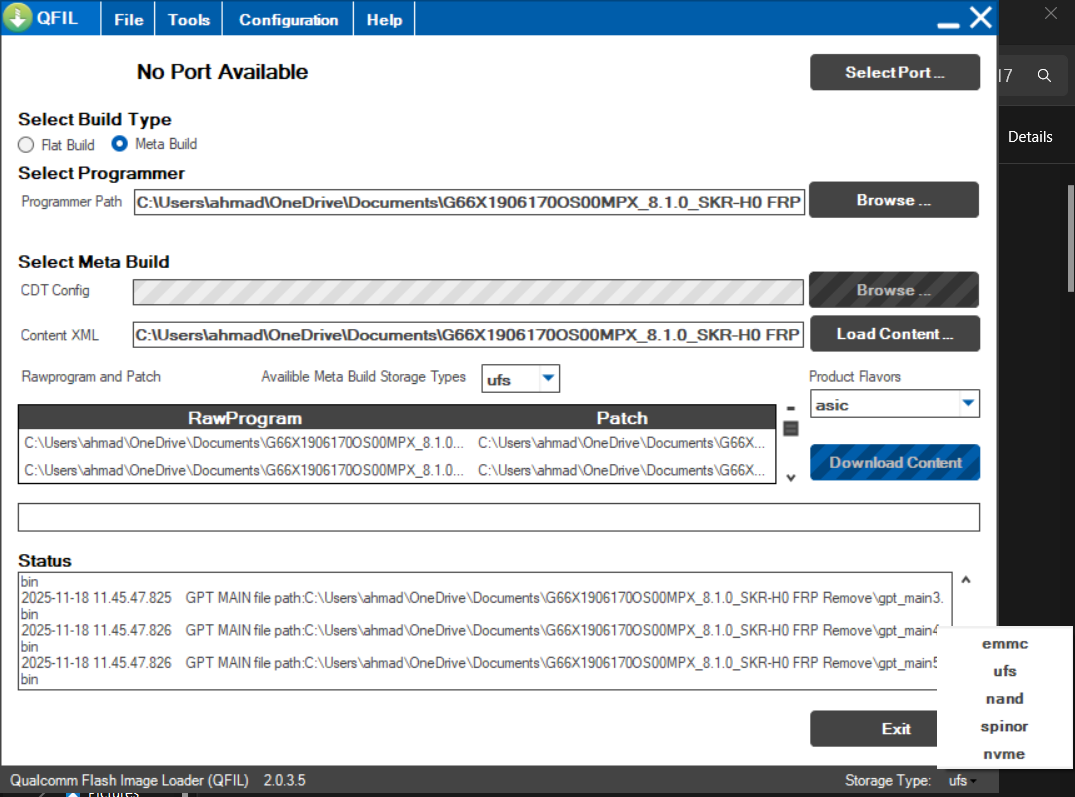This screenshot has width=1075, height=797.
Task: Click the list icon beside the RawProgram table
Action: click(x=790, y=428)
